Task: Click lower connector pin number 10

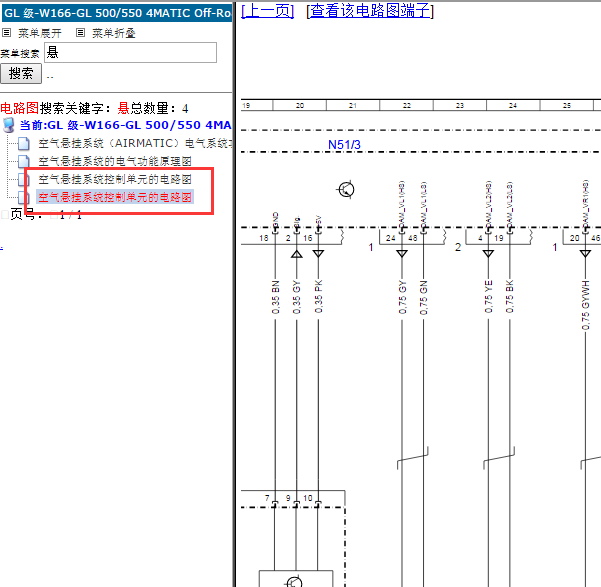Action: (308, 498)
